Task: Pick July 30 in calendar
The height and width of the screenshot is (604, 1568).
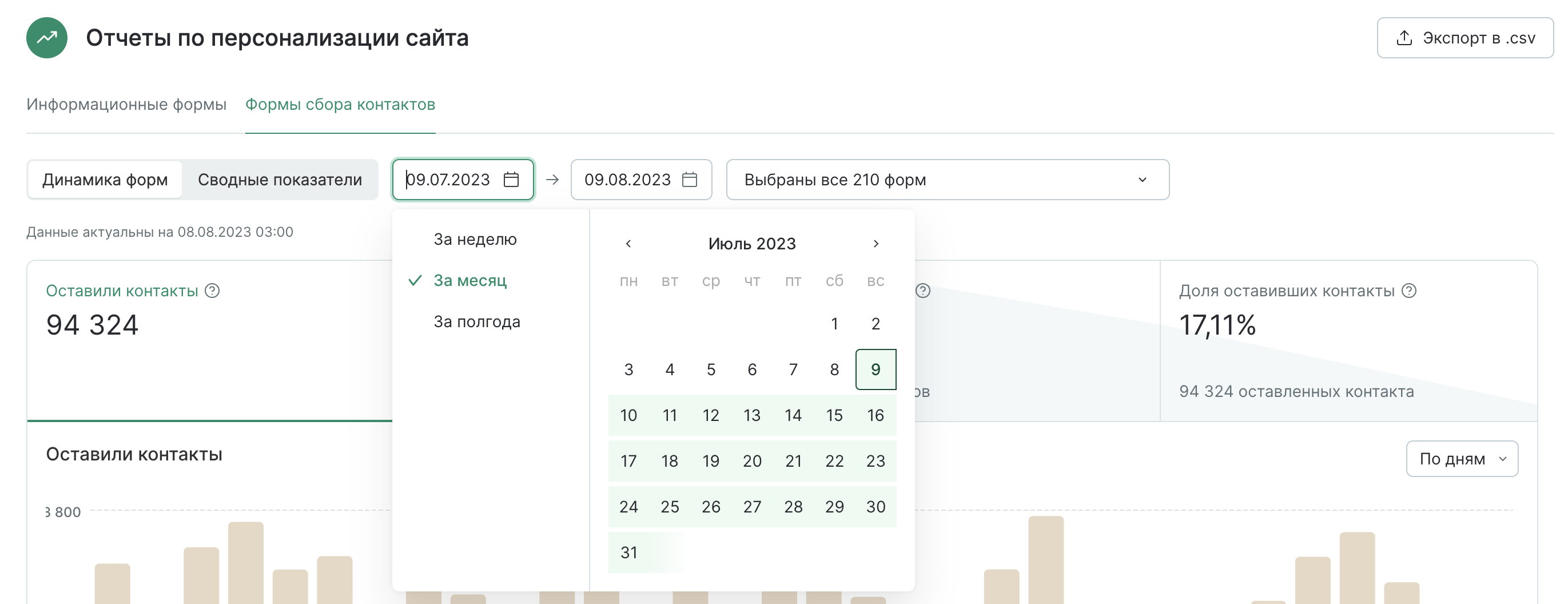Action: tap(876, 507)
